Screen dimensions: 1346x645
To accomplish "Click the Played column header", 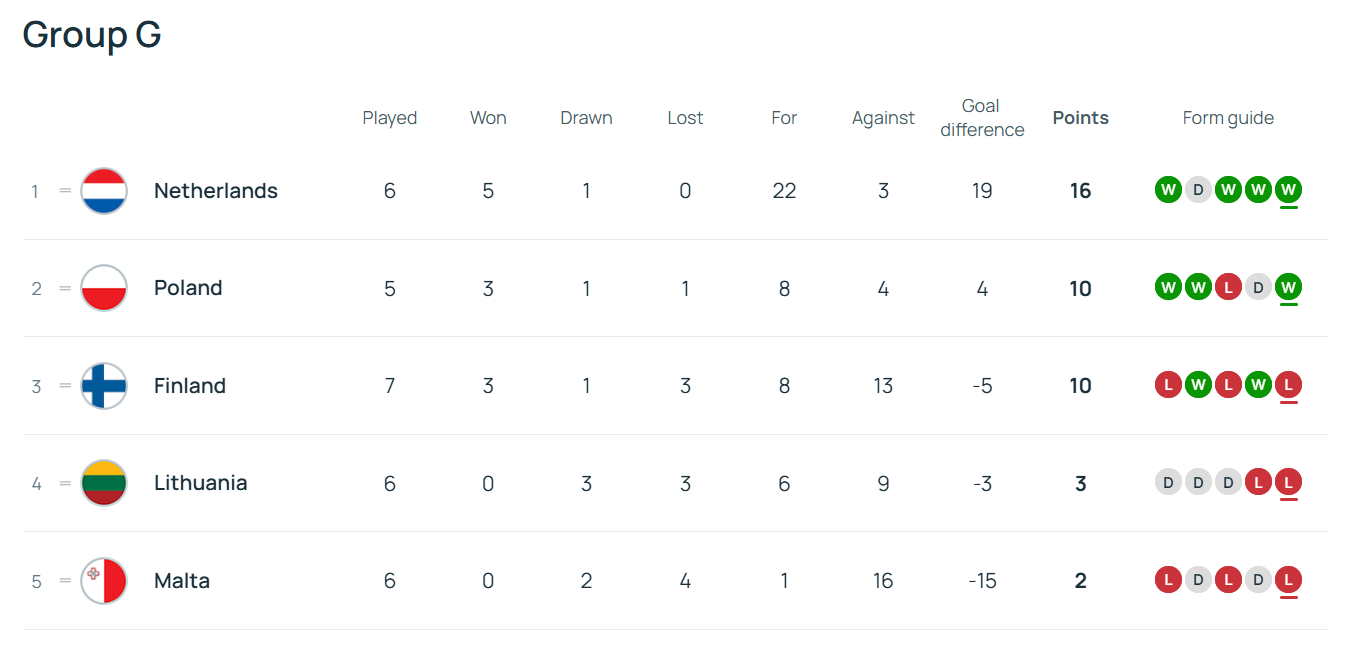I will [x=389, y=118].
